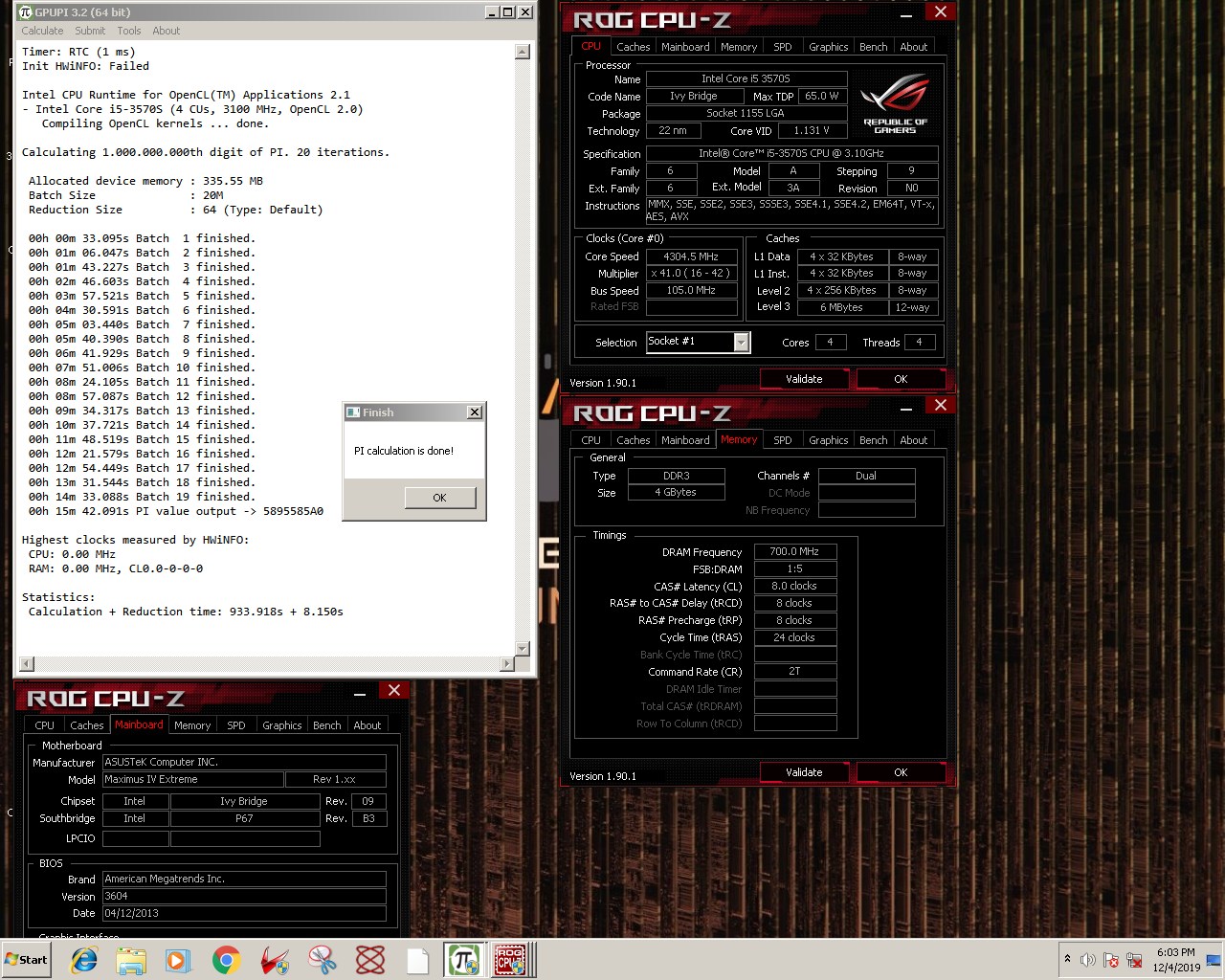Viewport: 1225px width, 980px height.
Task: Open Windows Explorer folder icon in taskbar
Action: (131, 960)
